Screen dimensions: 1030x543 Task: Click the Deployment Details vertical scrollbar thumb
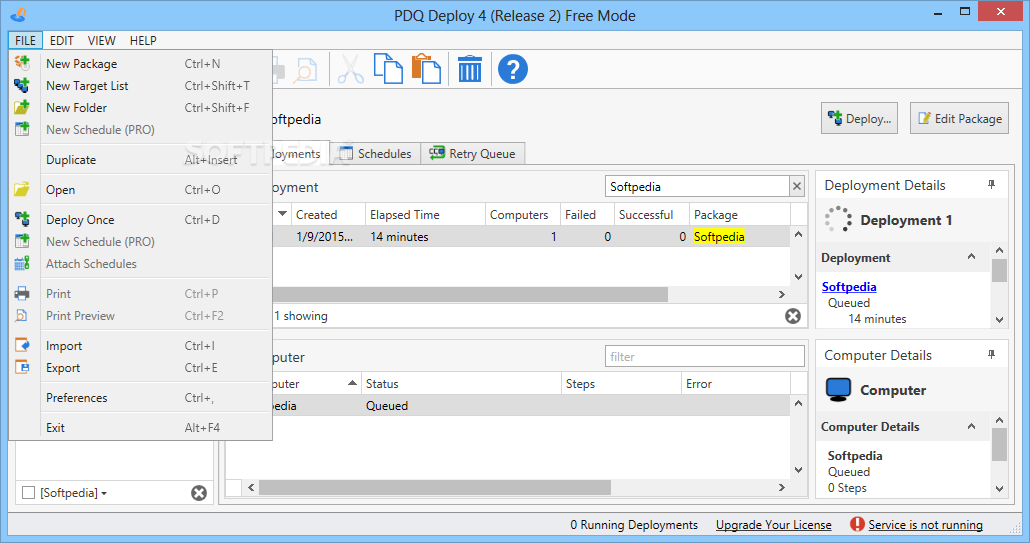999,270
